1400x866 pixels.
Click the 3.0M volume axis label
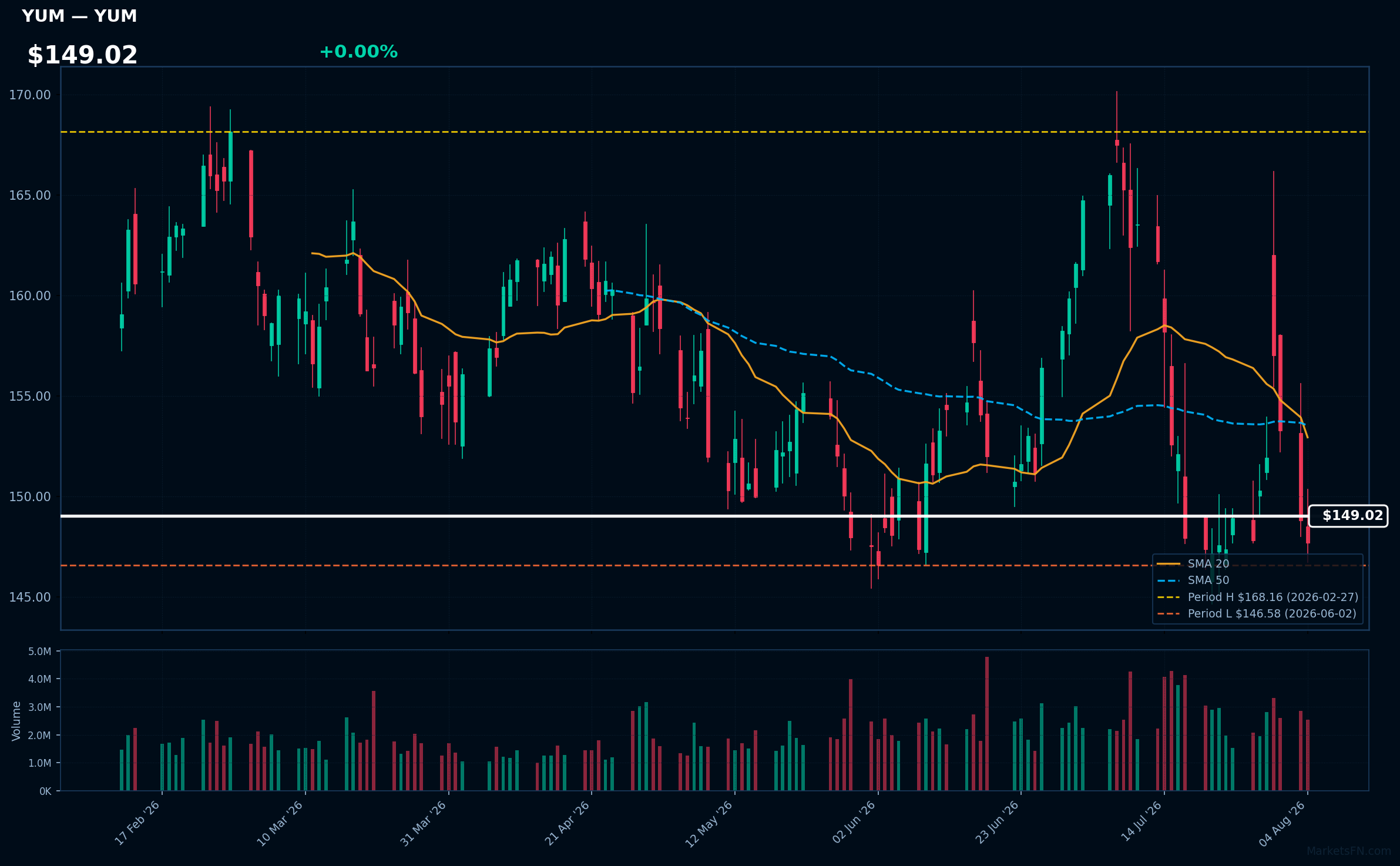[40, 707]
